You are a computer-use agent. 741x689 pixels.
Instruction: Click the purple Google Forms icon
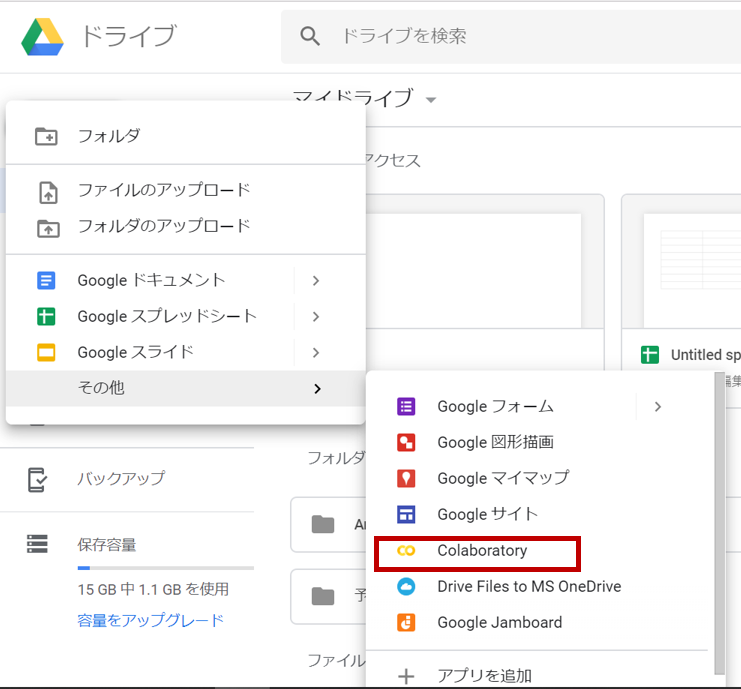coord(406,406)
